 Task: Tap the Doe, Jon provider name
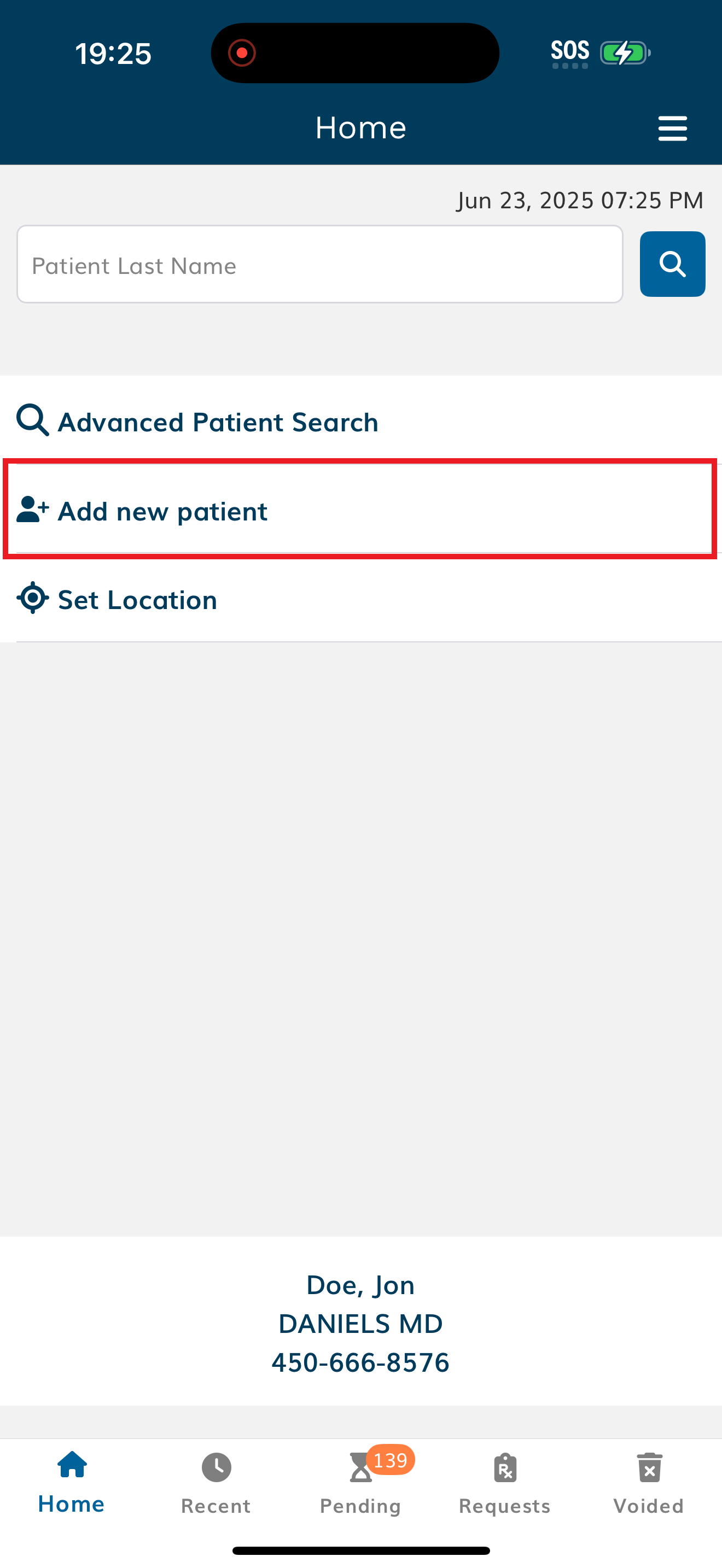(x=360, y=1285)
